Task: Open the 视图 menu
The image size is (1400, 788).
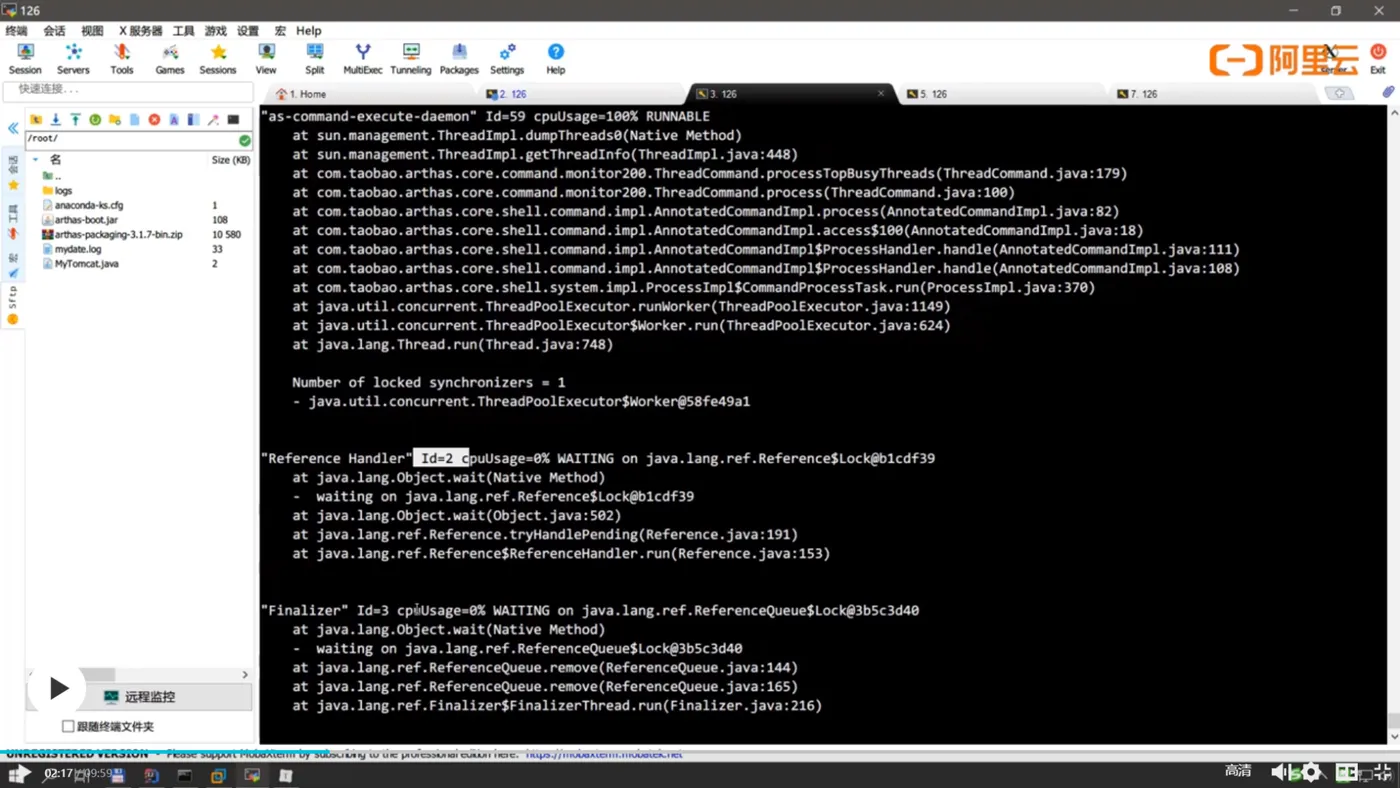Action: tap(92, 31)
